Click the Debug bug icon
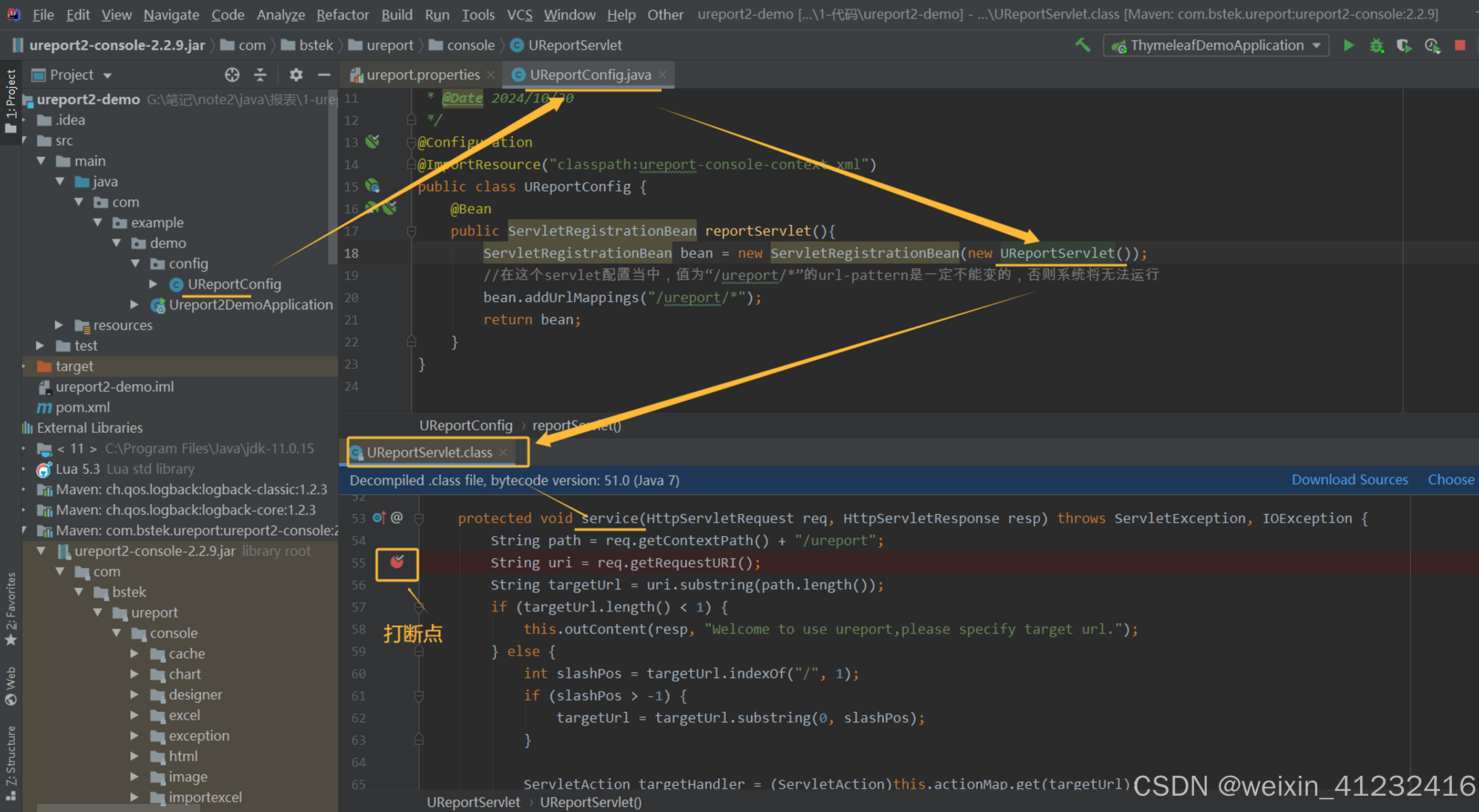 (x=1377, y=45)
